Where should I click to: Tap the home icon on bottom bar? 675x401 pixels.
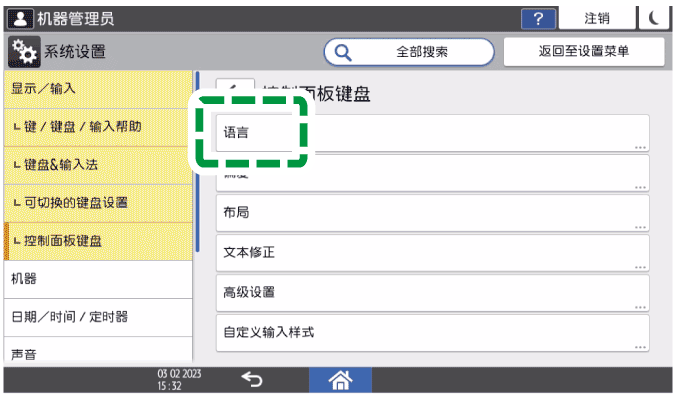[340, 380]
